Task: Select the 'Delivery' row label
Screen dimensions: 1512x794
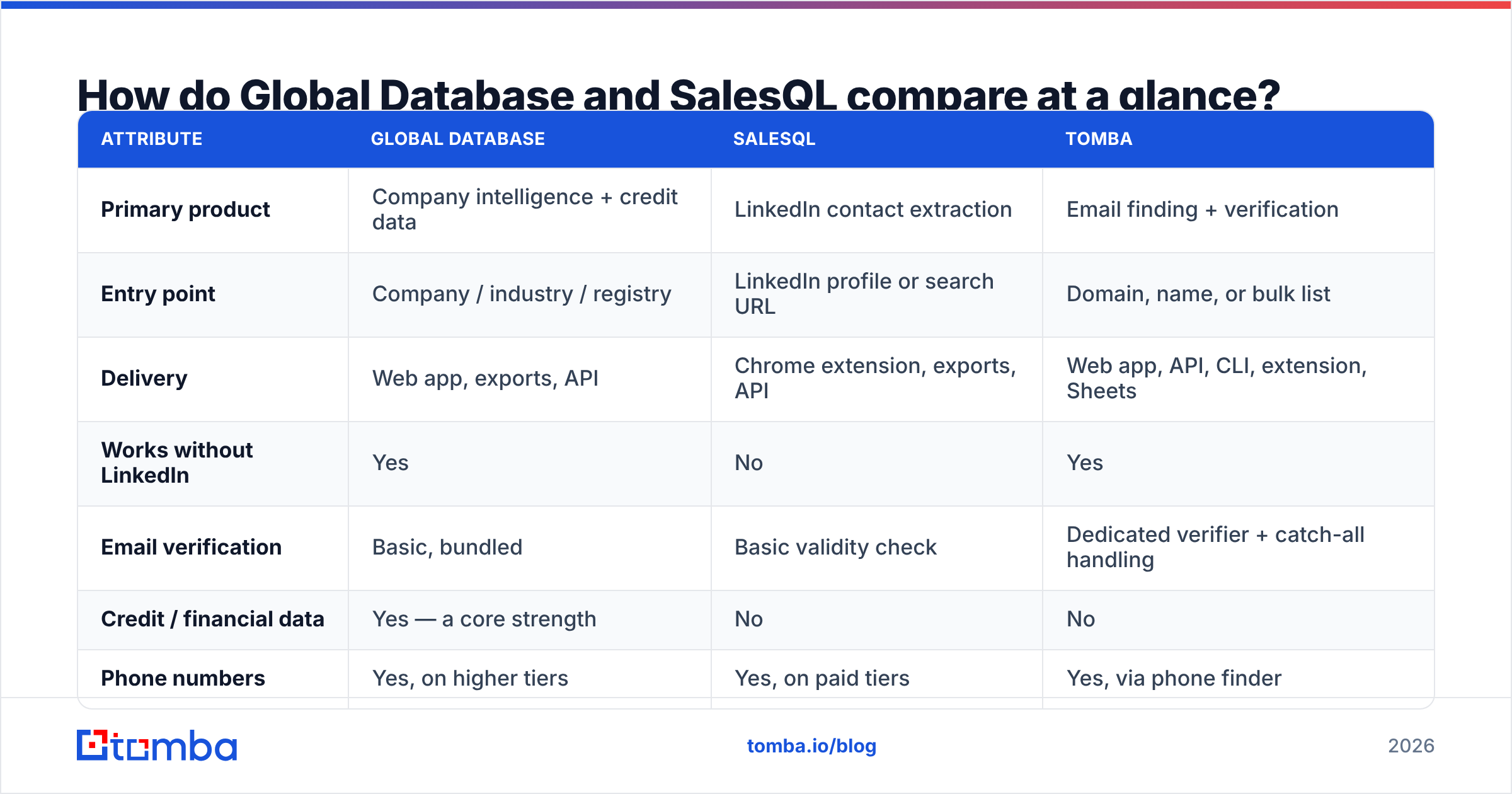Action: [x=144, y=378]
